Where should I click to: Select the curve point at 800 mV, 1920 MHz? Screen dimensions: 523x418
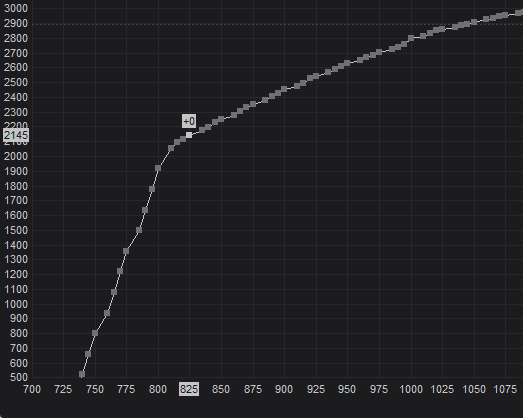[158, 168]
